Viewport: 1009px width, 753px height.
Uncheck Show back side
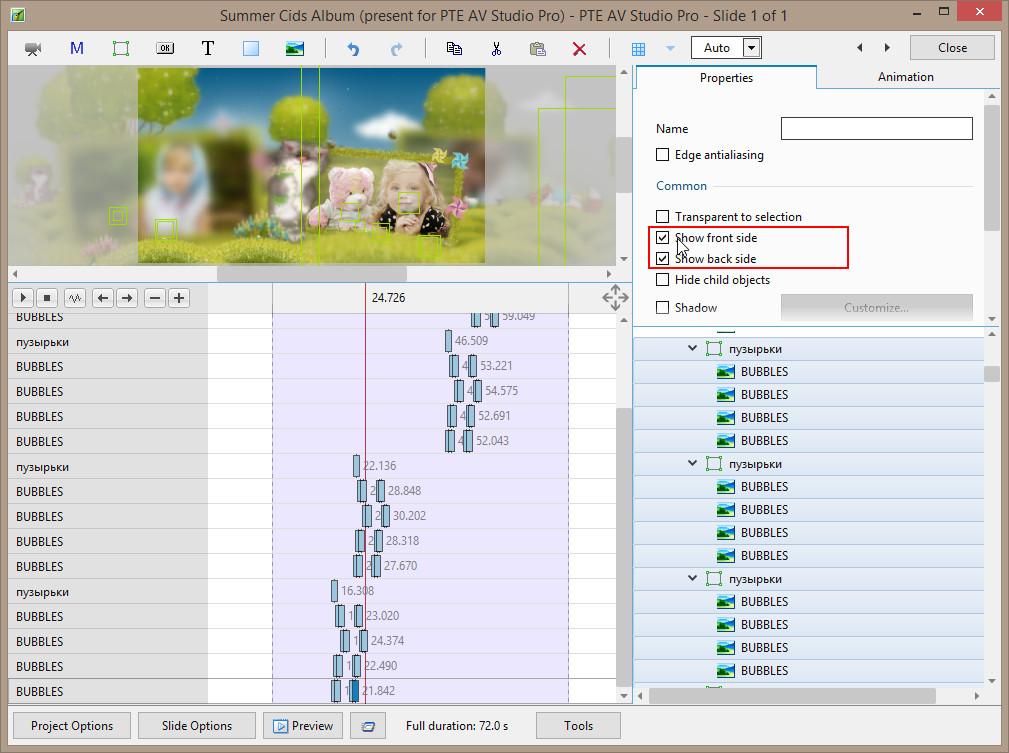click(662, 259)
